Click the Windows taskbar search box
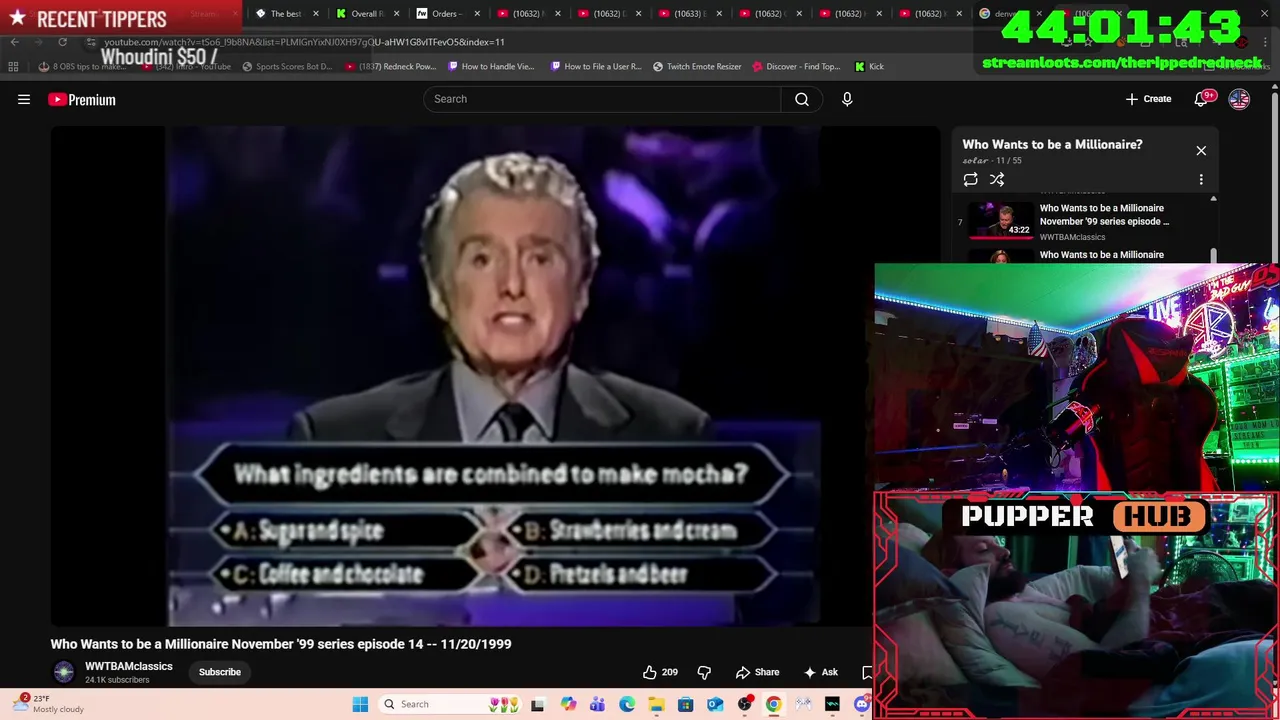Viewport: 1280px width, 720px height. tap(450, 704)
